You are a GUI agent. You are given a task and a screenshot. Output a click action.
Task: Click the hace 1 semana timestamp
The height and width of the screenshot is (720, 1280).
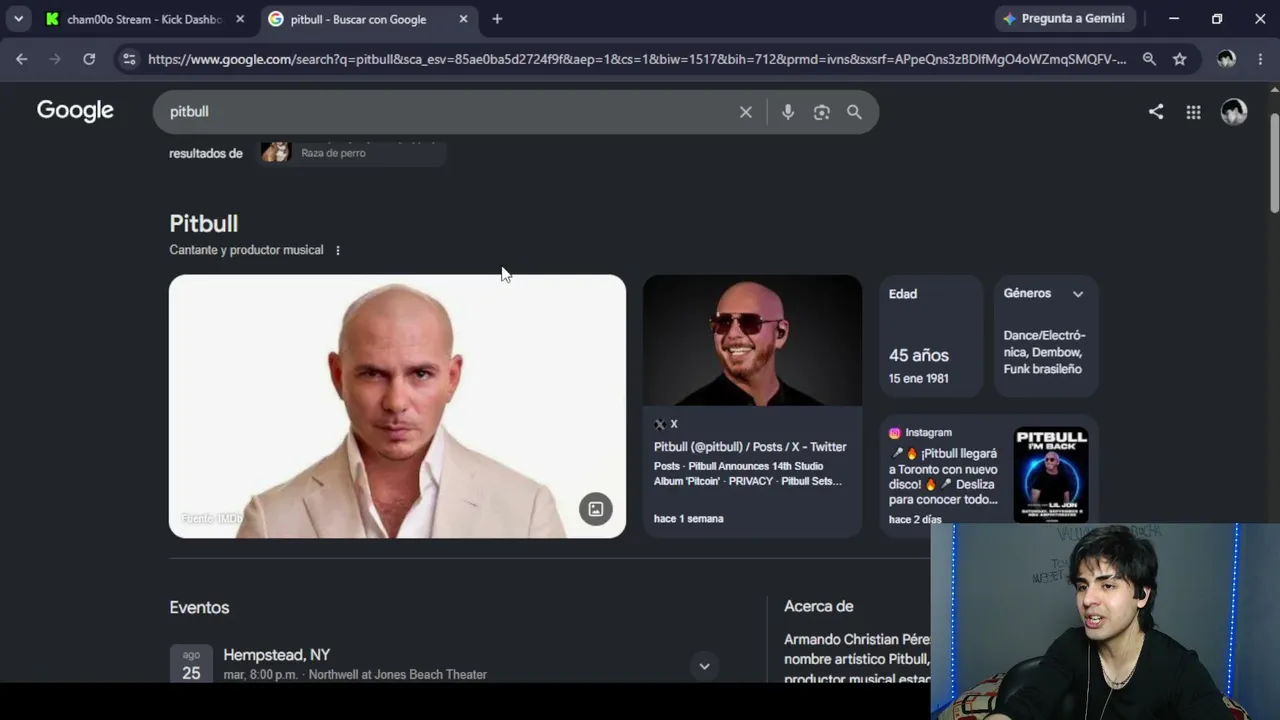click(688, 518)
